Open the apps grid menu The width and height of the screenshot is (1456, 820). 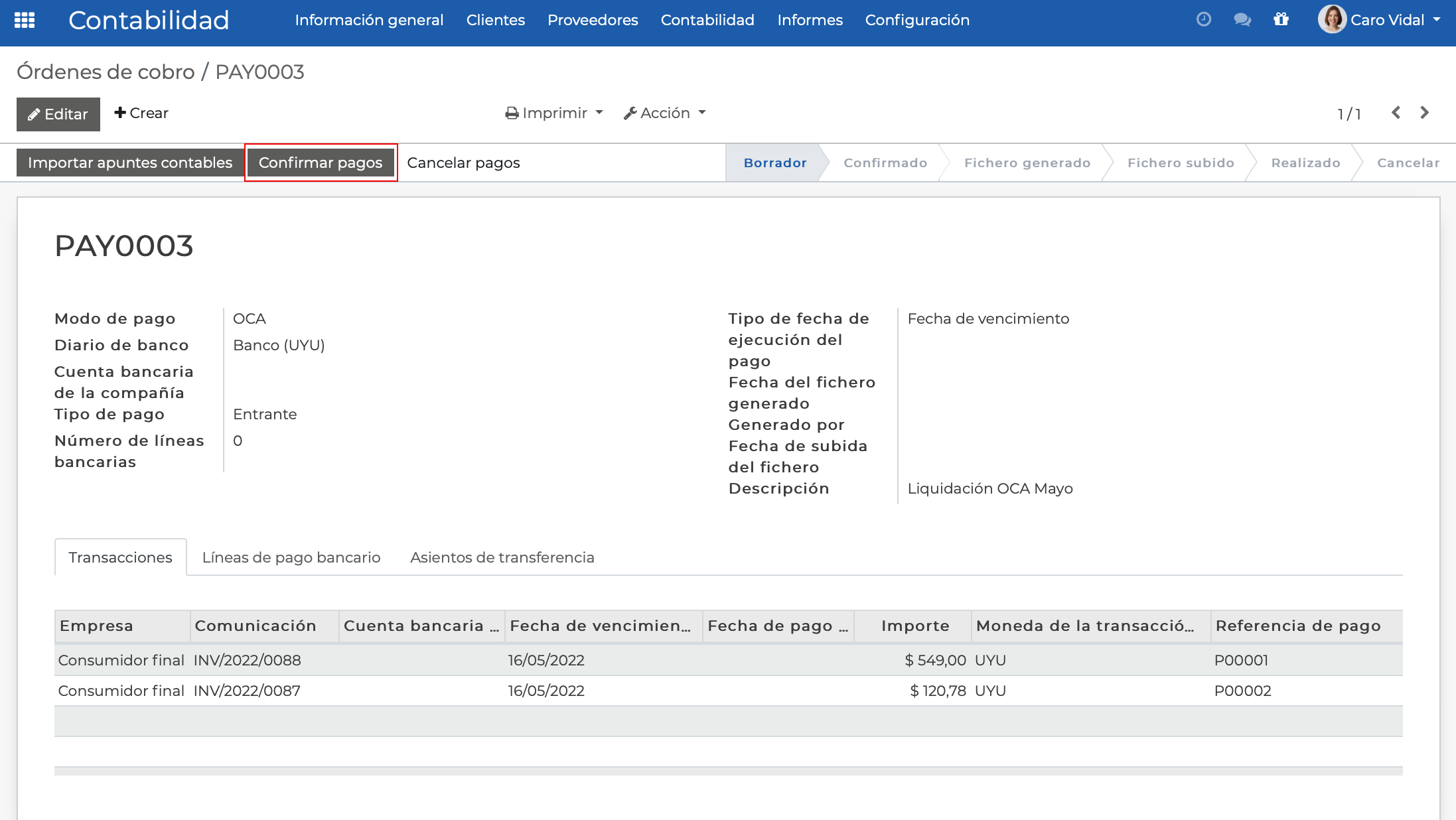(x=24, y=20)
